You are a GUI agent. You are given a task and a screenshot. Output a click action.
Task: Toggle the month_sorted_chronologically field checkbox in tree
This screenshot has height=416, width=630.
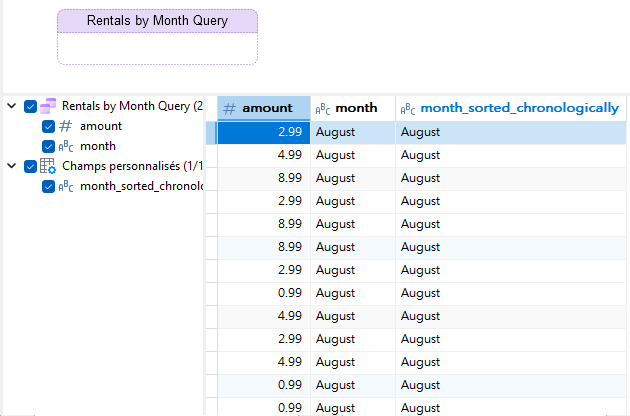tap(48, 186)
